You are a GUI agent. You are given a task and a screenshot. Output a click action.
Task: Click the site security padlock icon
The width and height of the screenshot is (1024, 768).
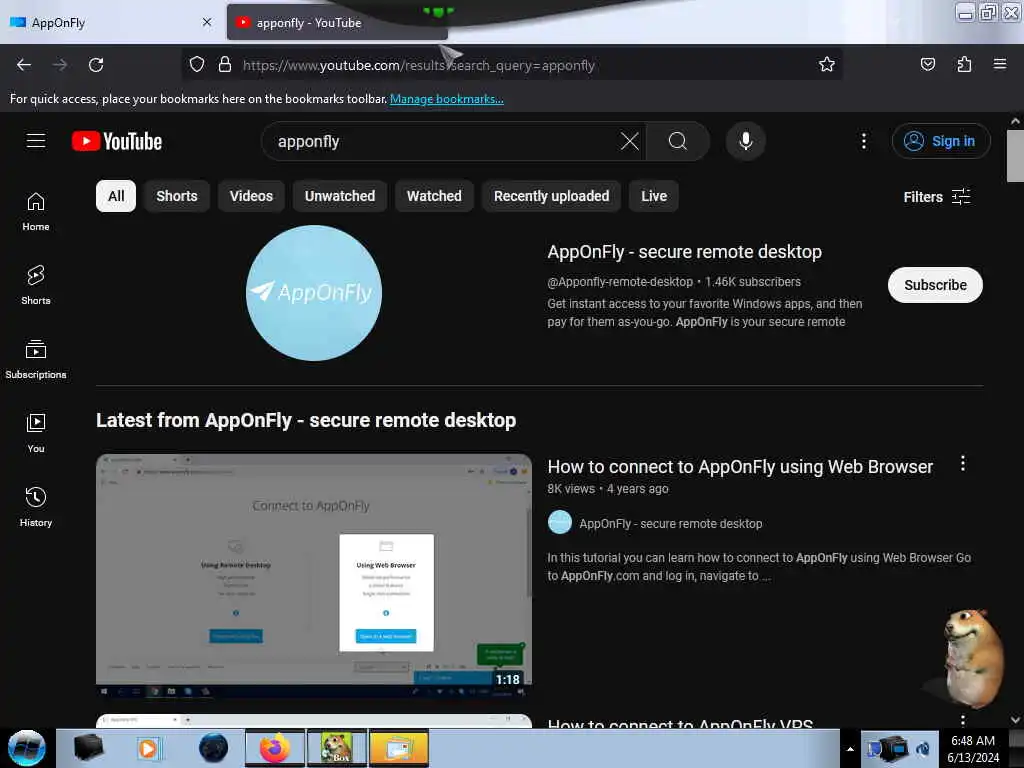[225, 65]
